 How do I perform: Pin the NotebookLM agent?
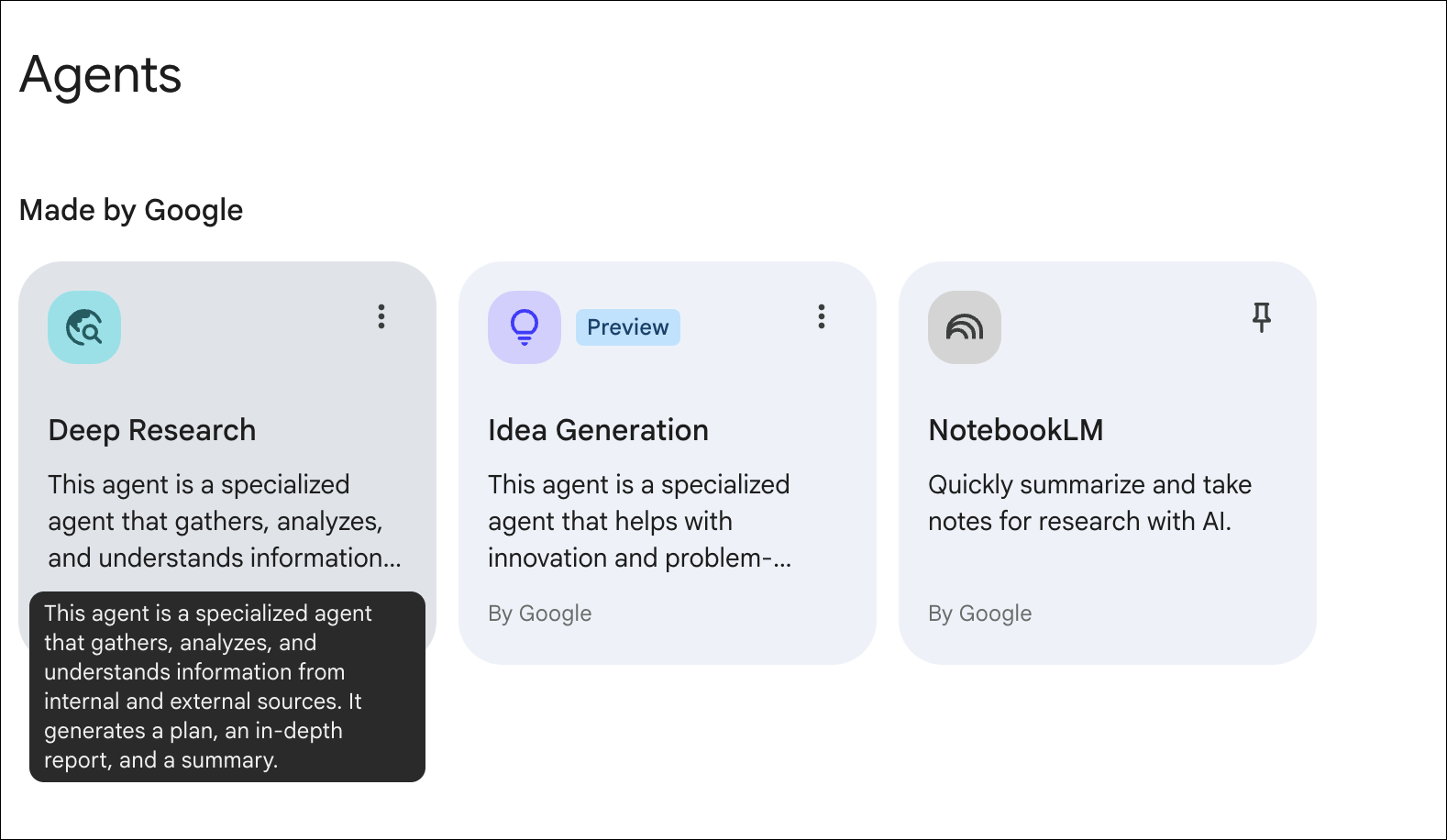(1262, 317)
